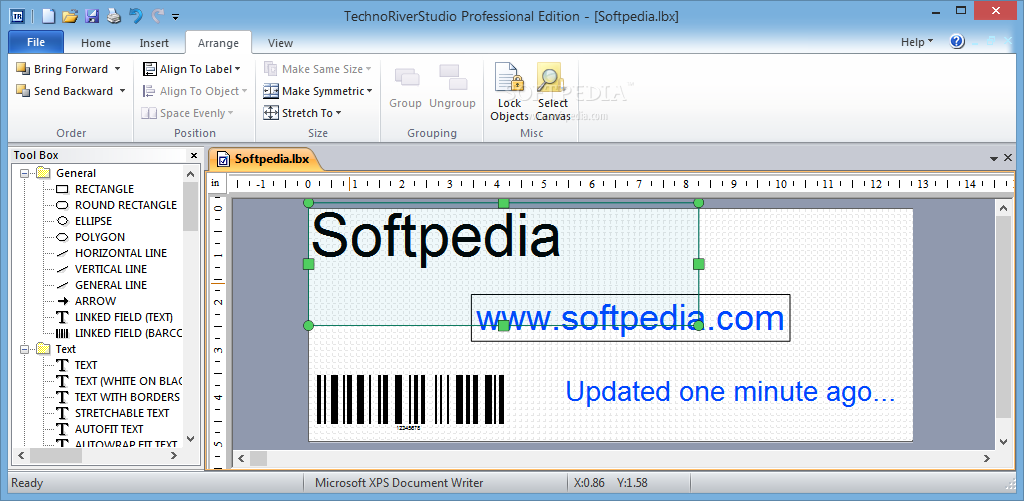
Task: Click the Tool Box horizontal scroll right arrow
Action: tap(174, 455)
